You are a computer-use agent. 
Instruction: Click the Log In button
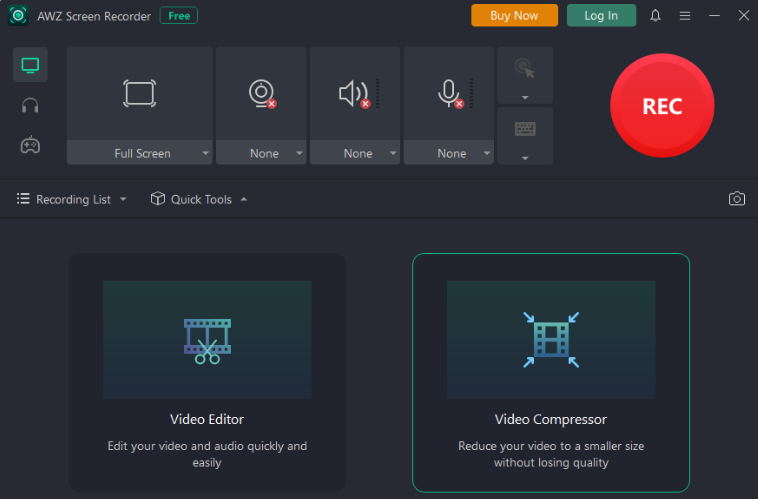[601, 15]
